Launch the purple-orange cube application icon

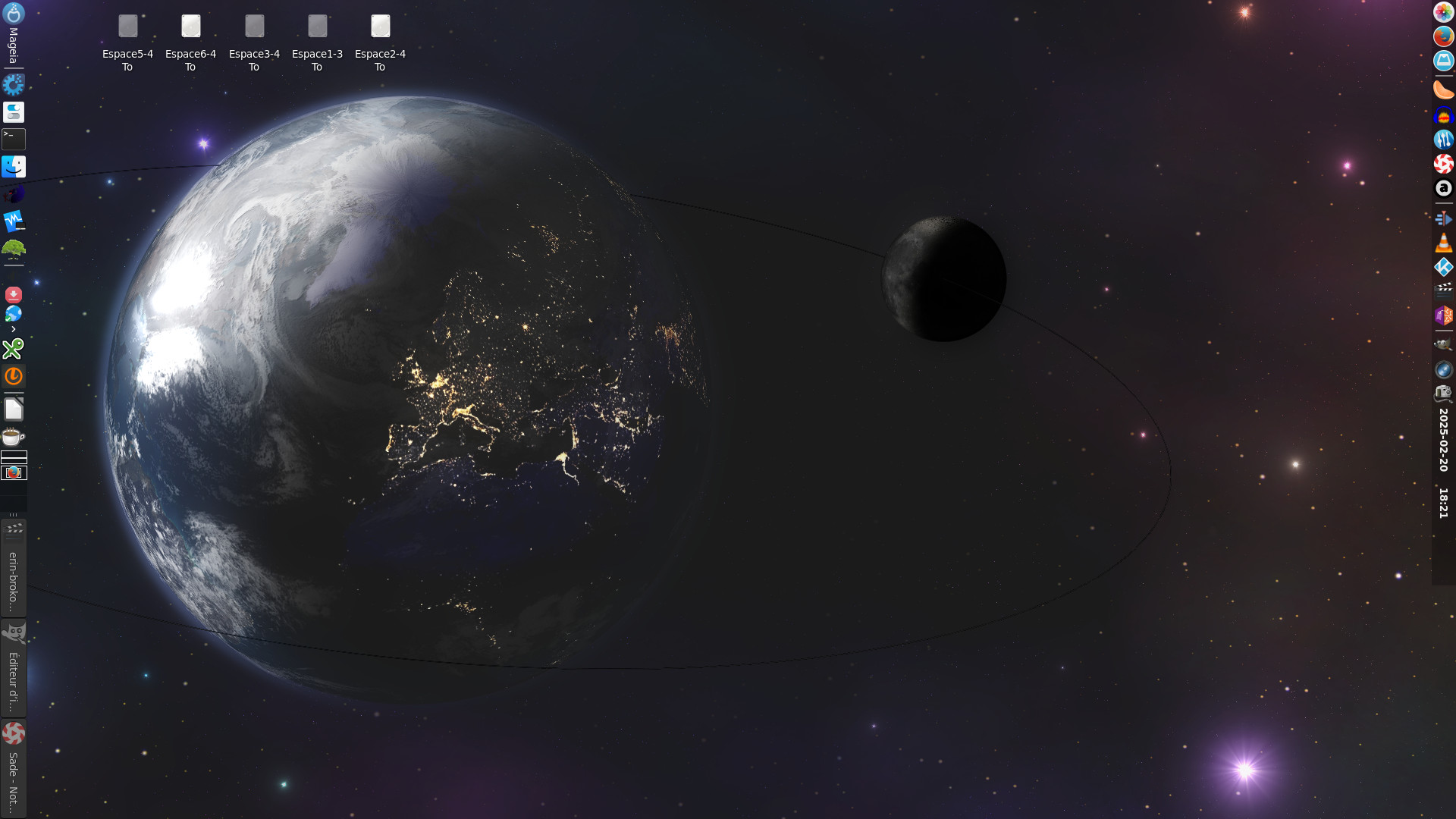coord(1443,315)
